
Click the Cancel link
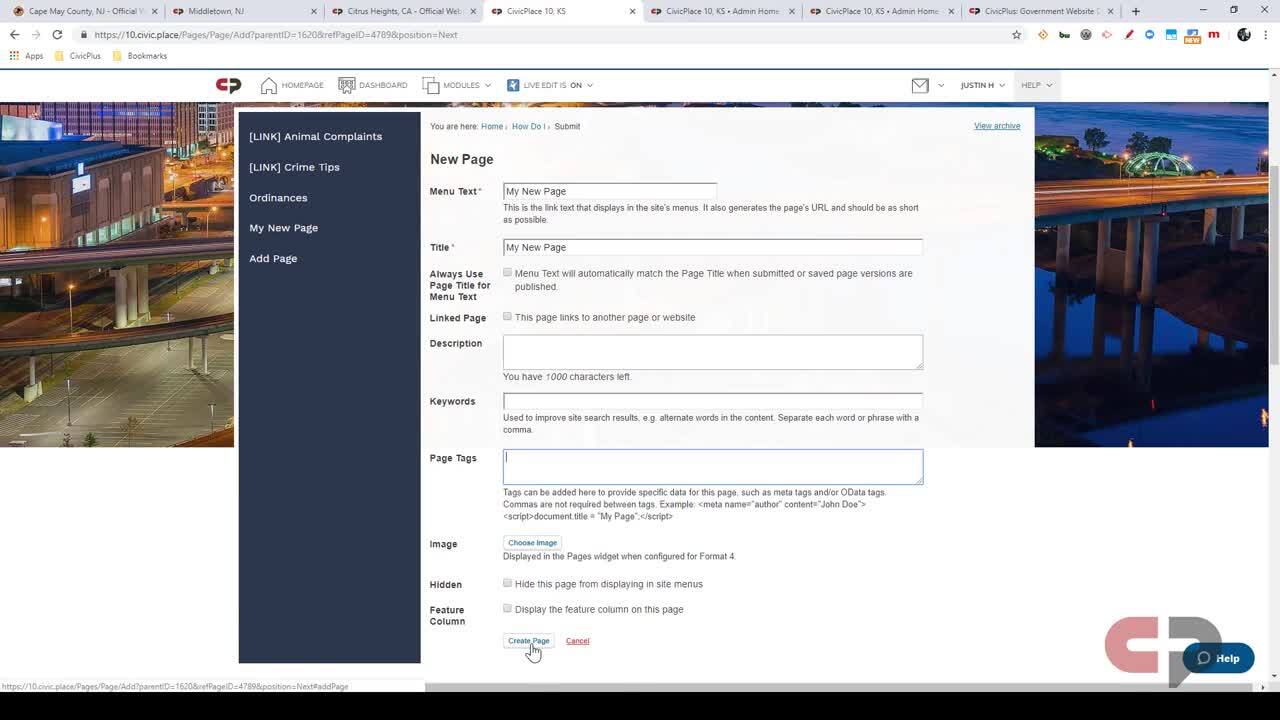click(577, 641)
